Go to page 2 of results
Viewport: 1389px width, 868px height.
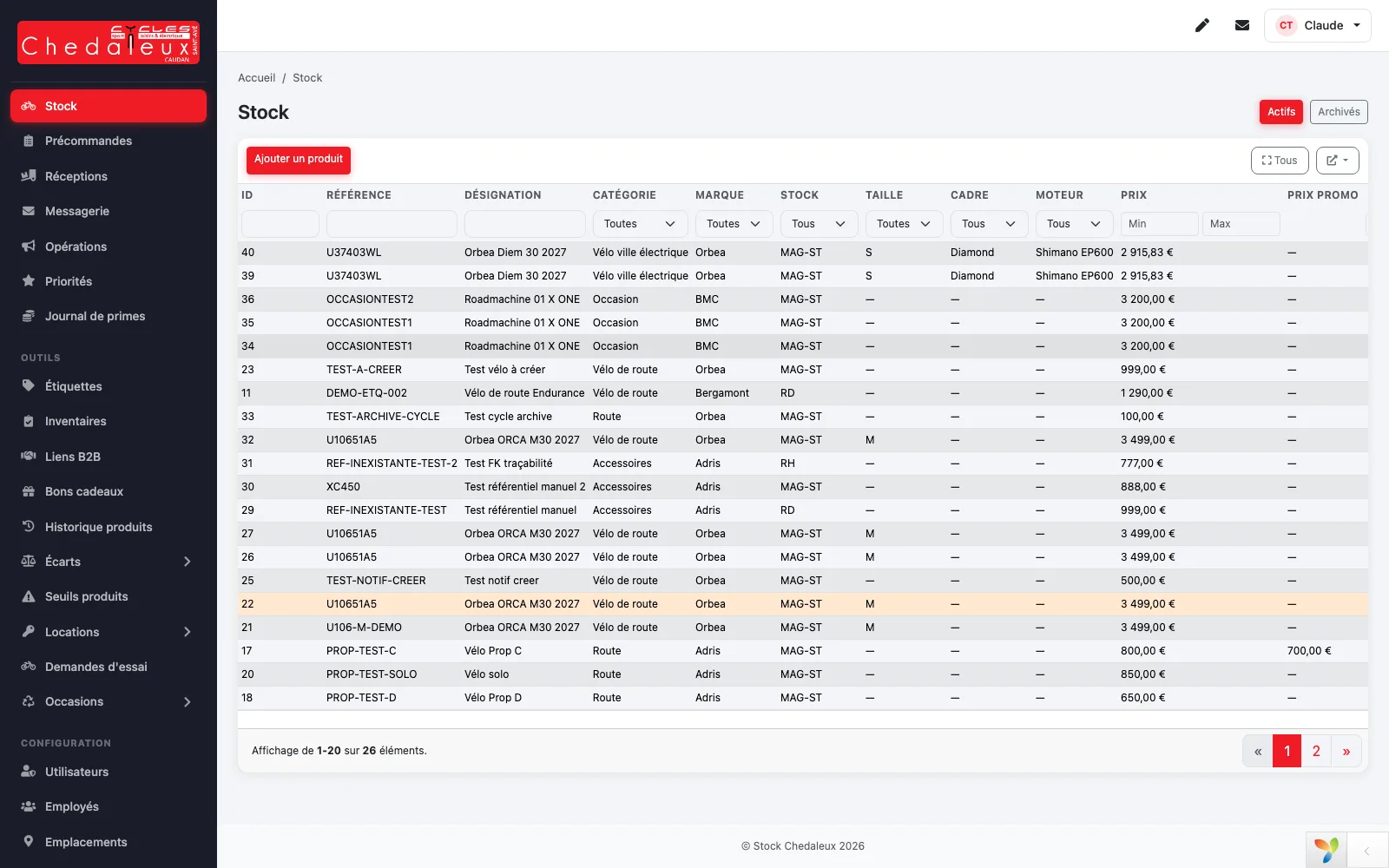pos(1316,752)
